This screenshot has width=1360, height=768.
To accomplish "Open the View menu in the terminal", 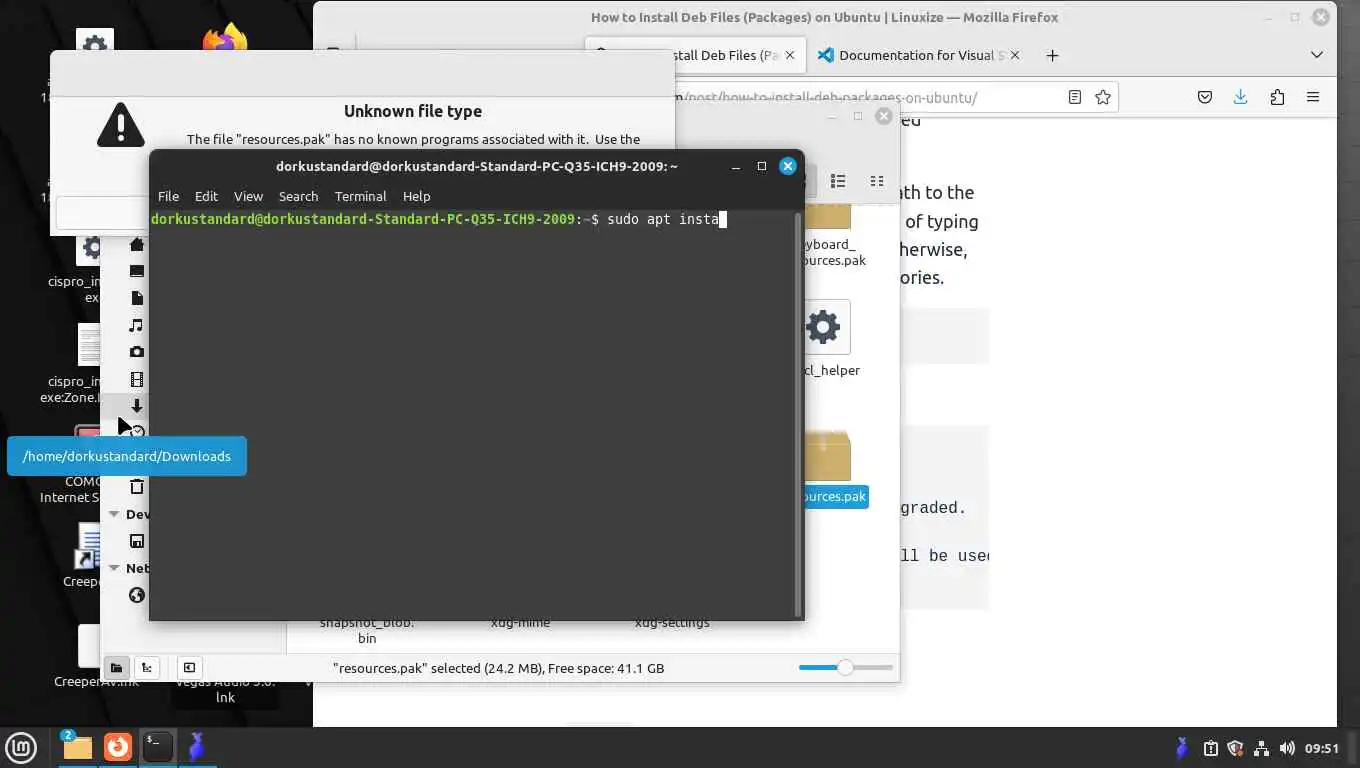I will point(248,196).
